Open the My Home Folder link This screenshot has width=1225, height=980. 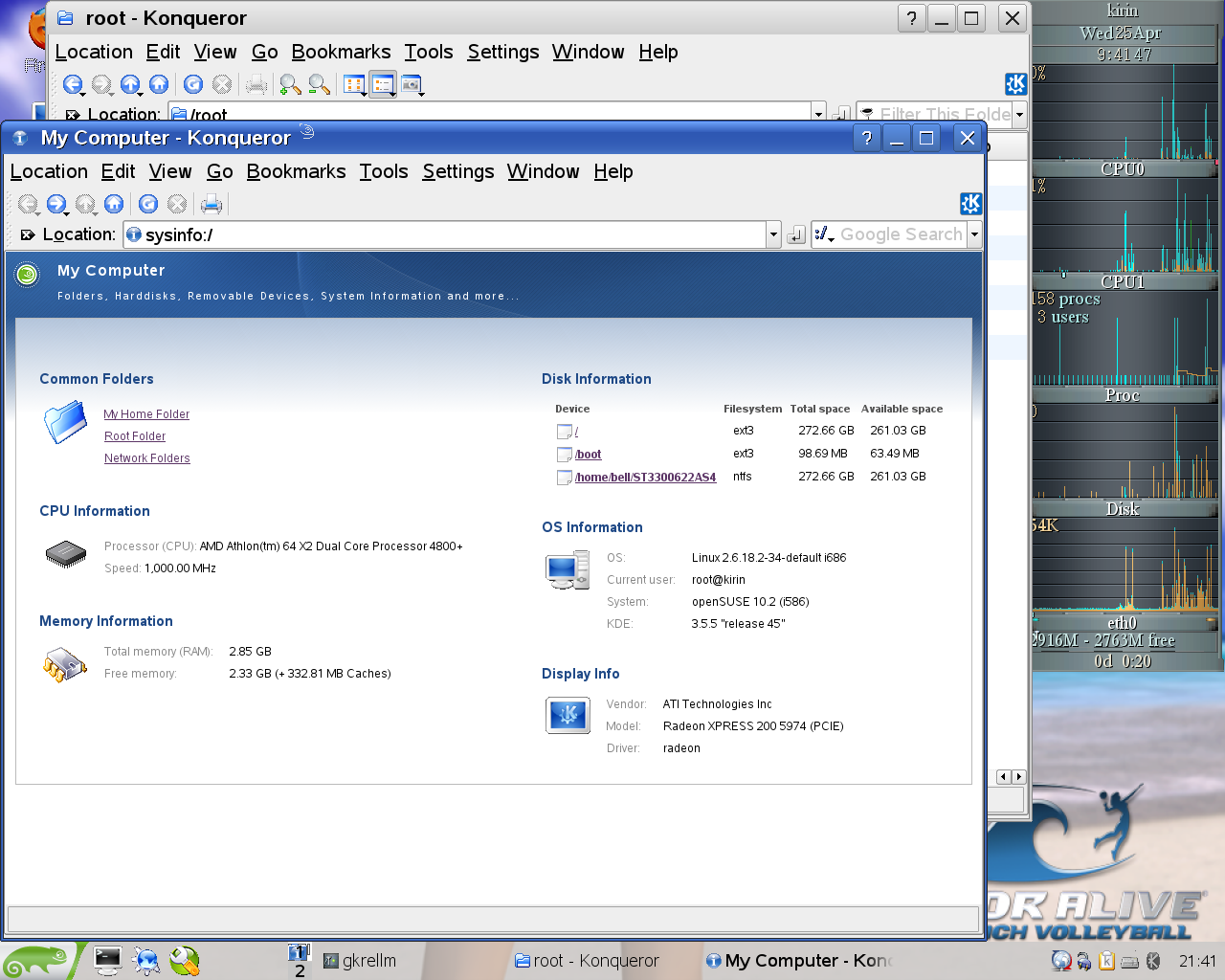[146, 414]
